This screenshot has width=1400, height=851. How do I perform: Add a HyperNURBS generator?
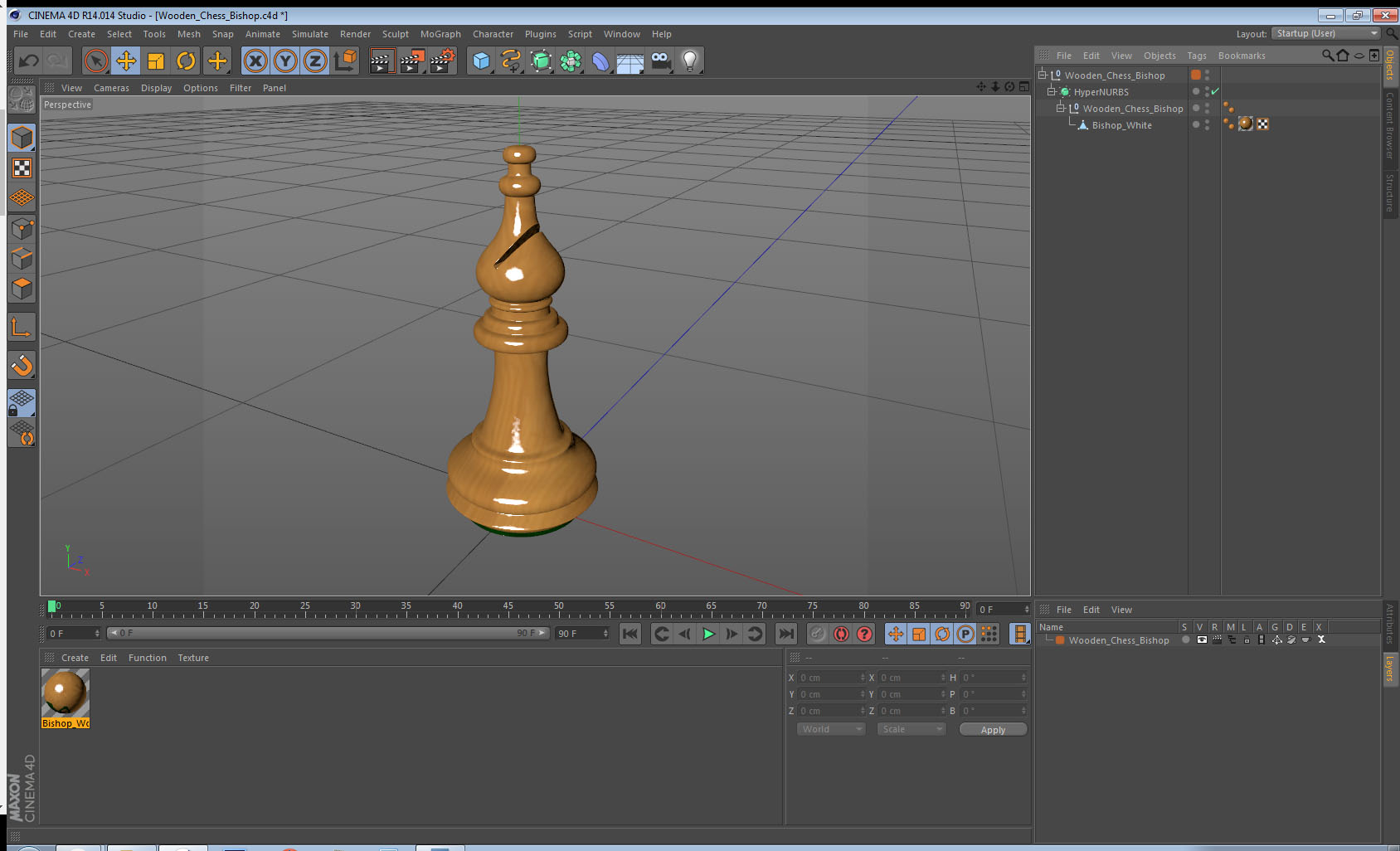[541, 61]
